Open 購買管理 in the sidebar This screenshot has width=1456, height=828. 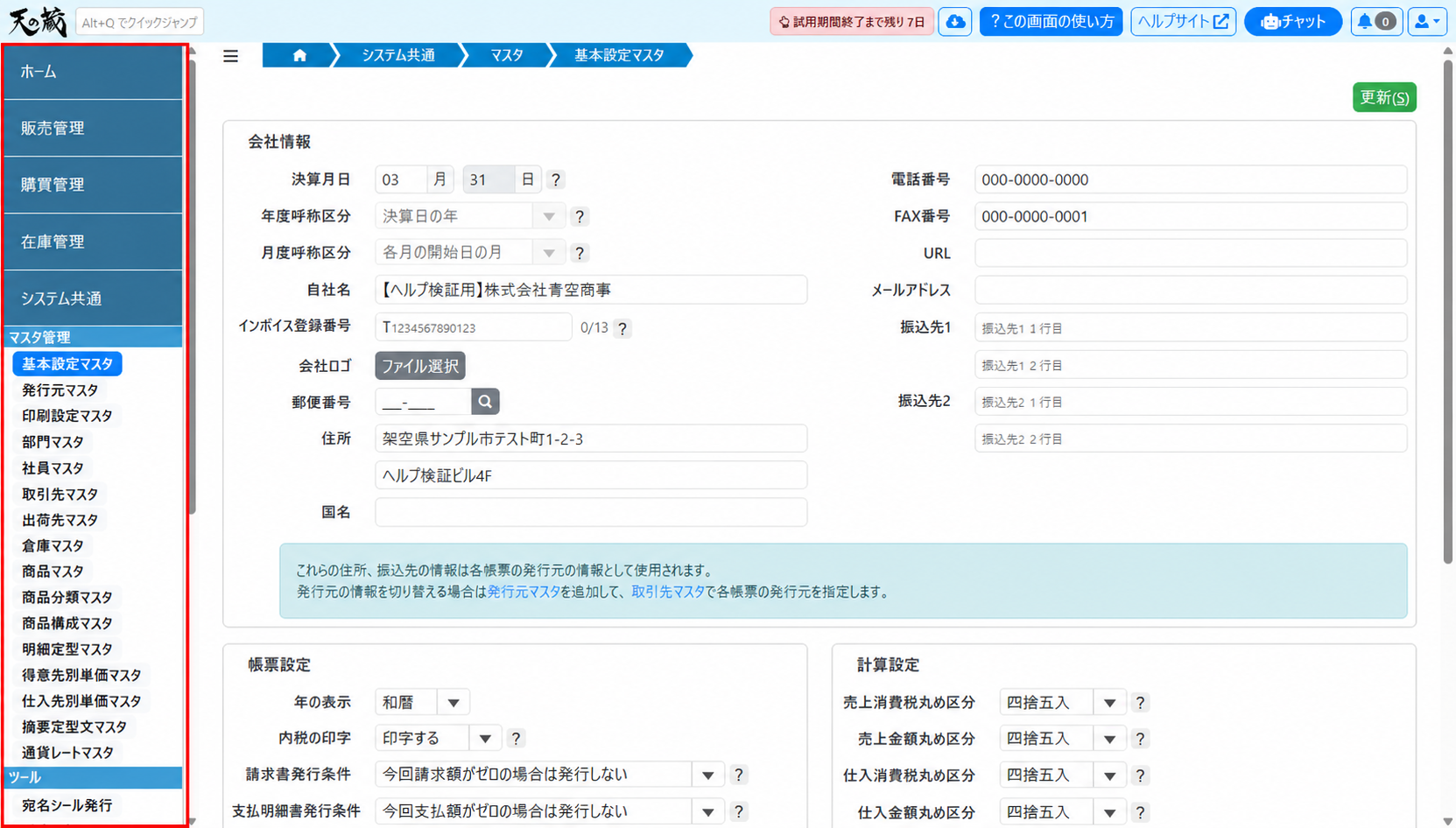[x=93, y=185]
